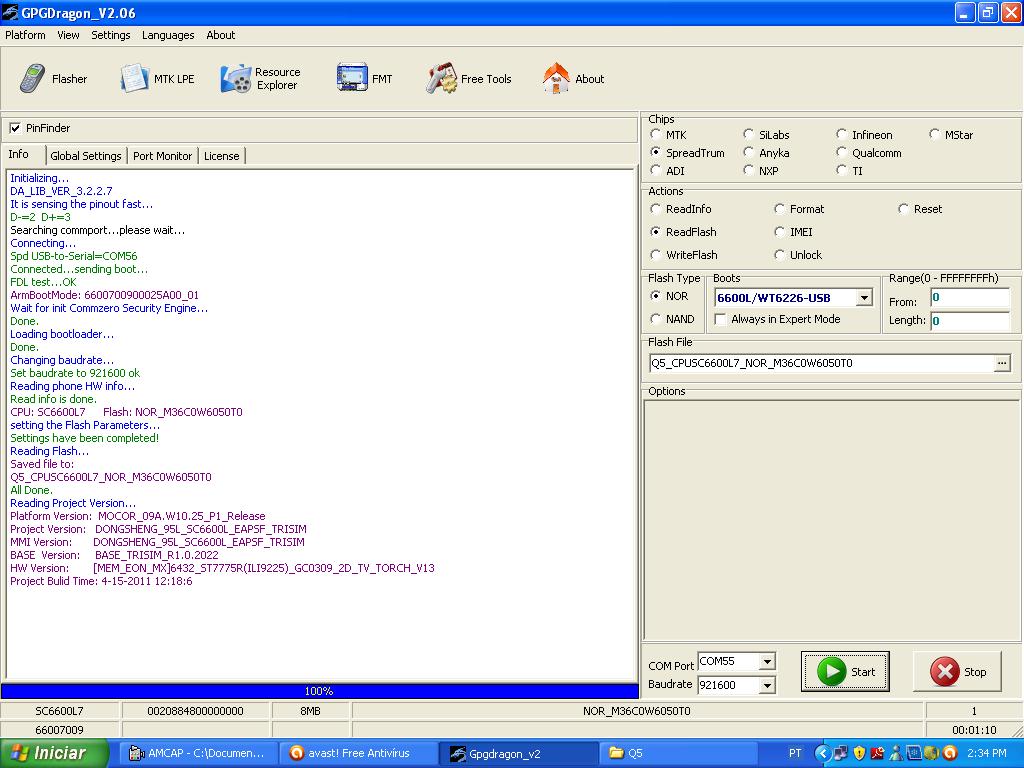Choose the Unlock action
Viewport: 1024px width, 768px height.
coord(779,254)
